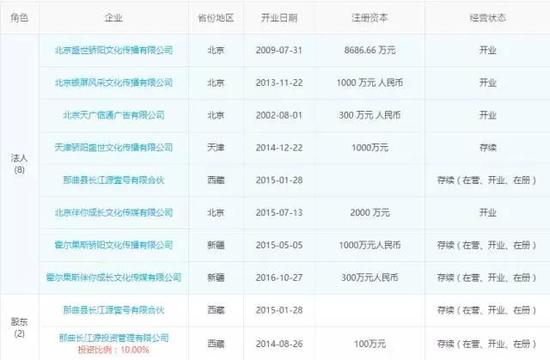Select capital value 100万元
Viewport: 550px width, 360px height.
[370, 344]
